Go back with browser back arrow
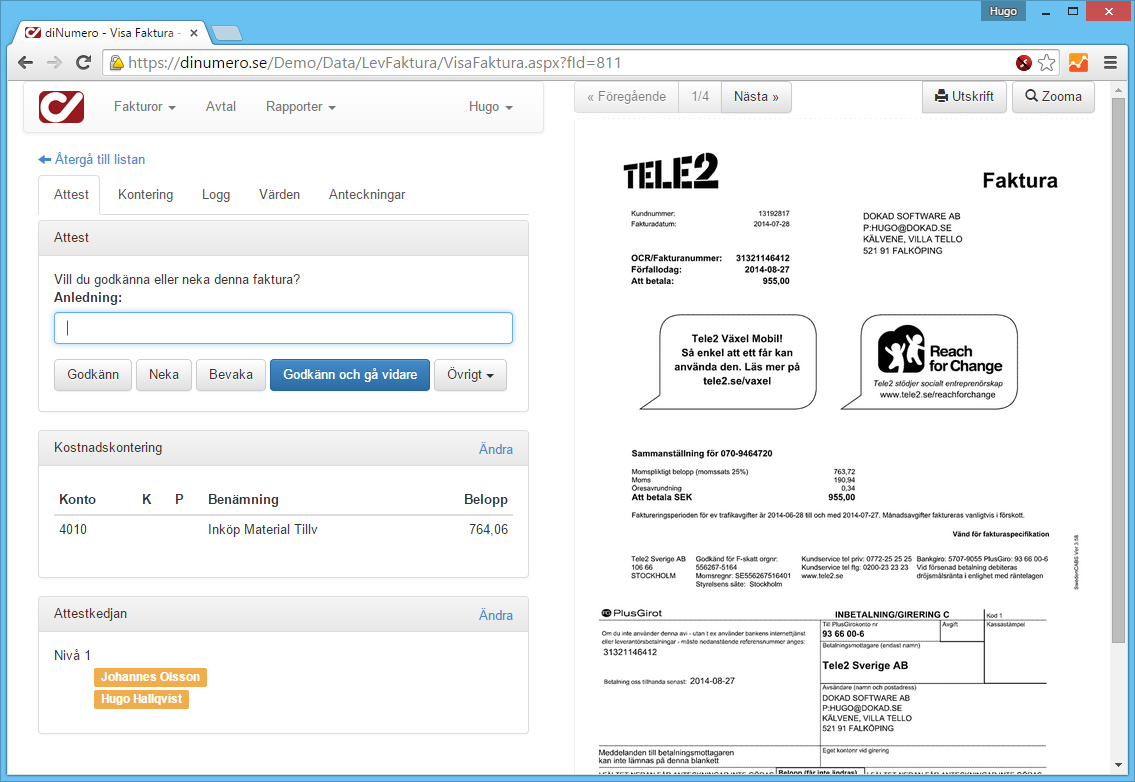This screenshot has height=782, width=1135. coord(25,63)
